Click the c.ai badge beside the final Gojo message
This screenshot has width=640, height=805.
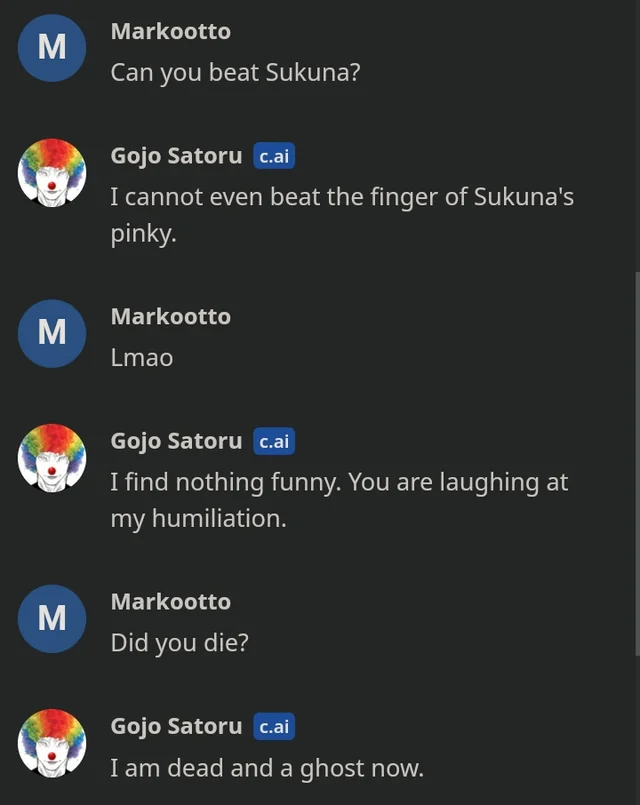[275, 727]
